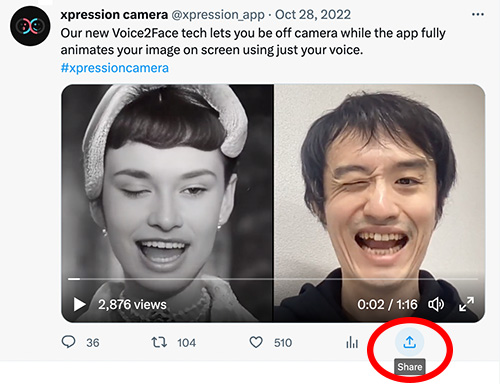Click the 510 likes count
The width and height of the screenshot is (500, 384).
click(x=283, y=343)
